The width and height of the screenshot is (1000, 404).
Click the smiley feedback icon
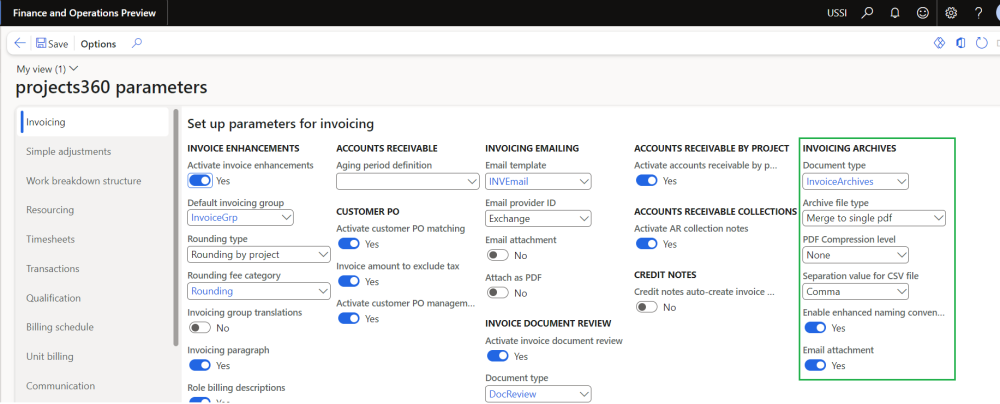pos(921,13)
